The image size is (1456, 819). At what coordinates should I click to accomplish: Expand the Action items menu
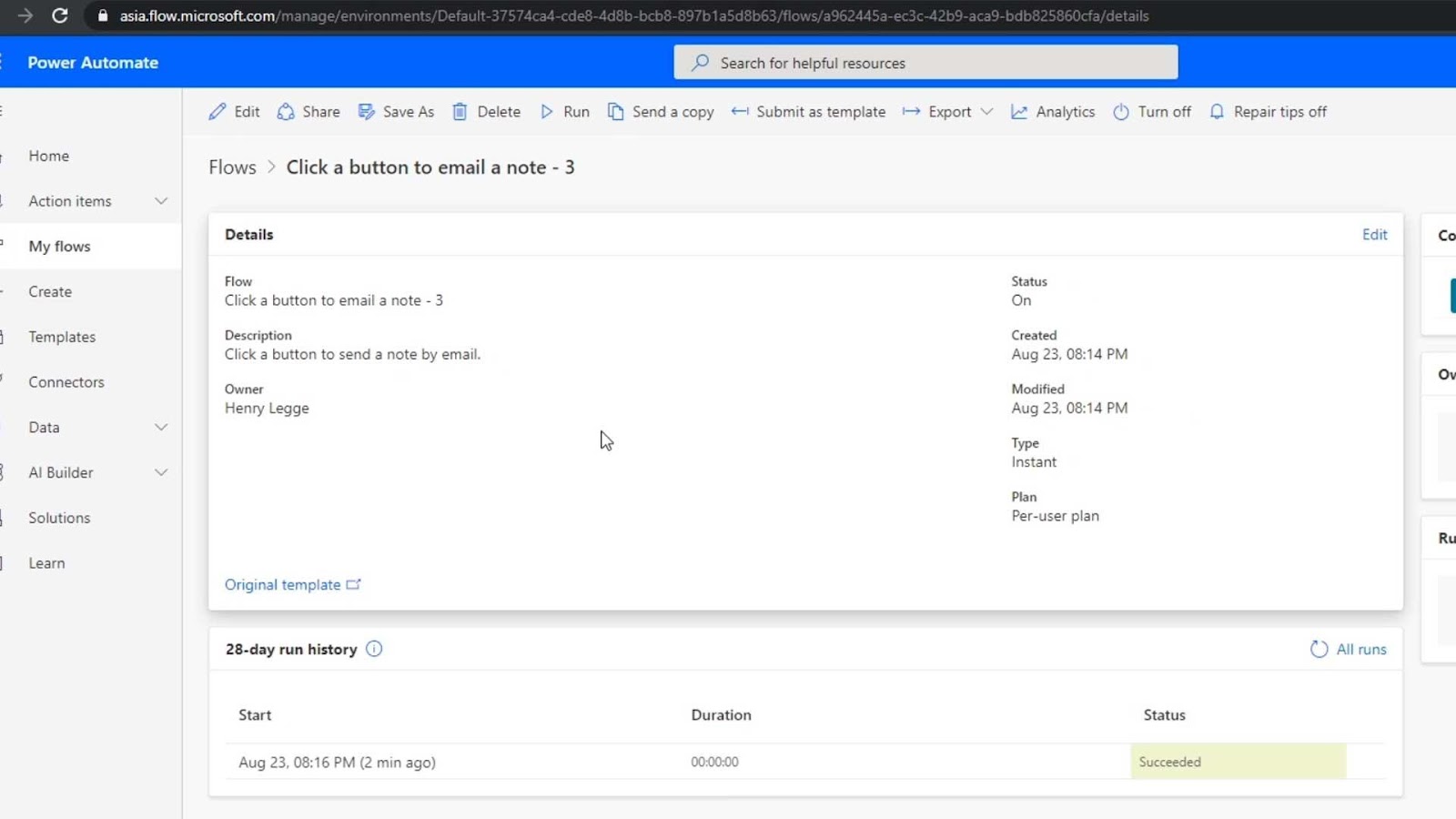click(x=161, y=201)
